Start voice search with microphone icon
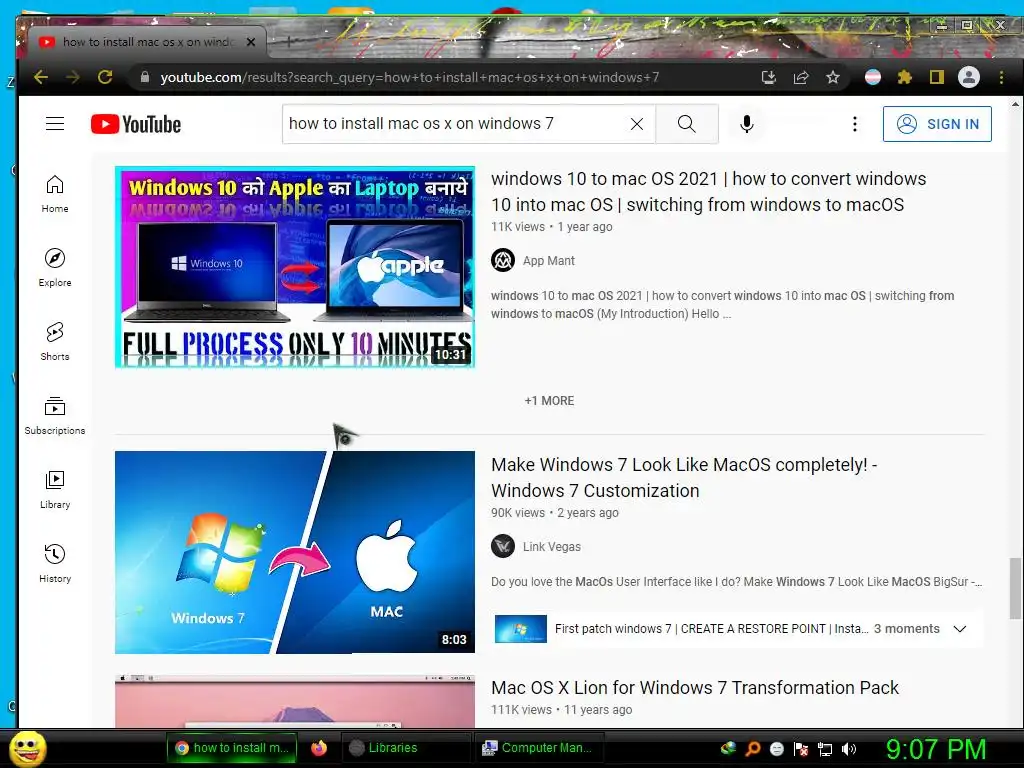The image size is (1024, 768). pyautogui.click(x=746, y=123)
